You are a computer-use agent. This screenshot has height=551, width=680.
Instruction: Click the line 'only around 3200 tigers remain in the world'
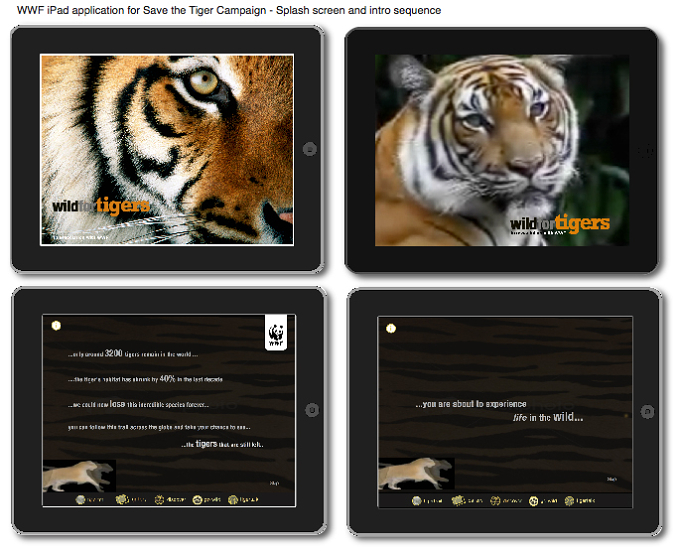click(133, 353)
